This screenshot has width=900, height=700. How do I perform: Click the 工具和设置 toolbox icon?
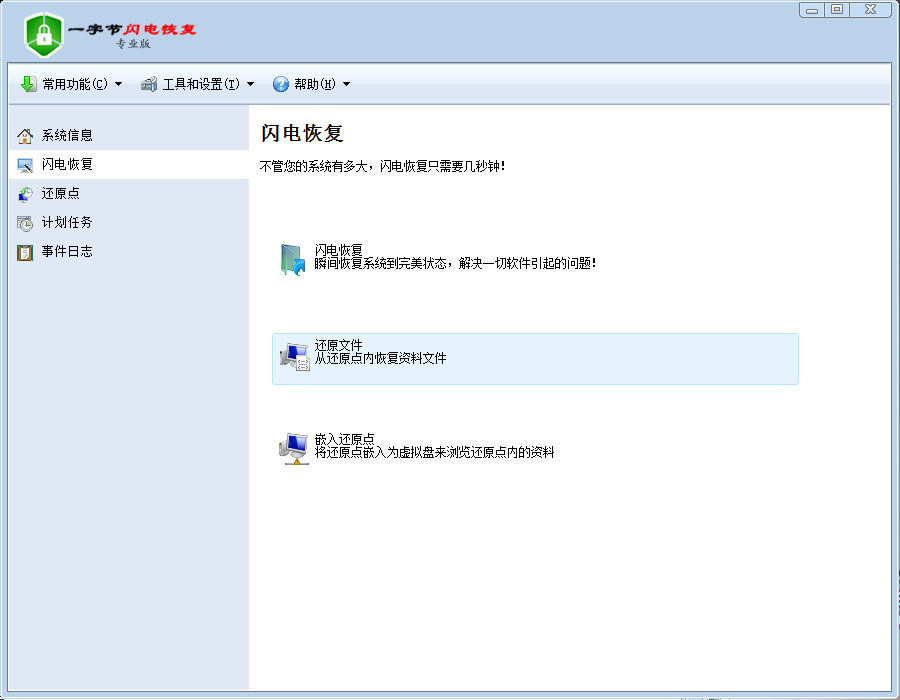[149, 84]
